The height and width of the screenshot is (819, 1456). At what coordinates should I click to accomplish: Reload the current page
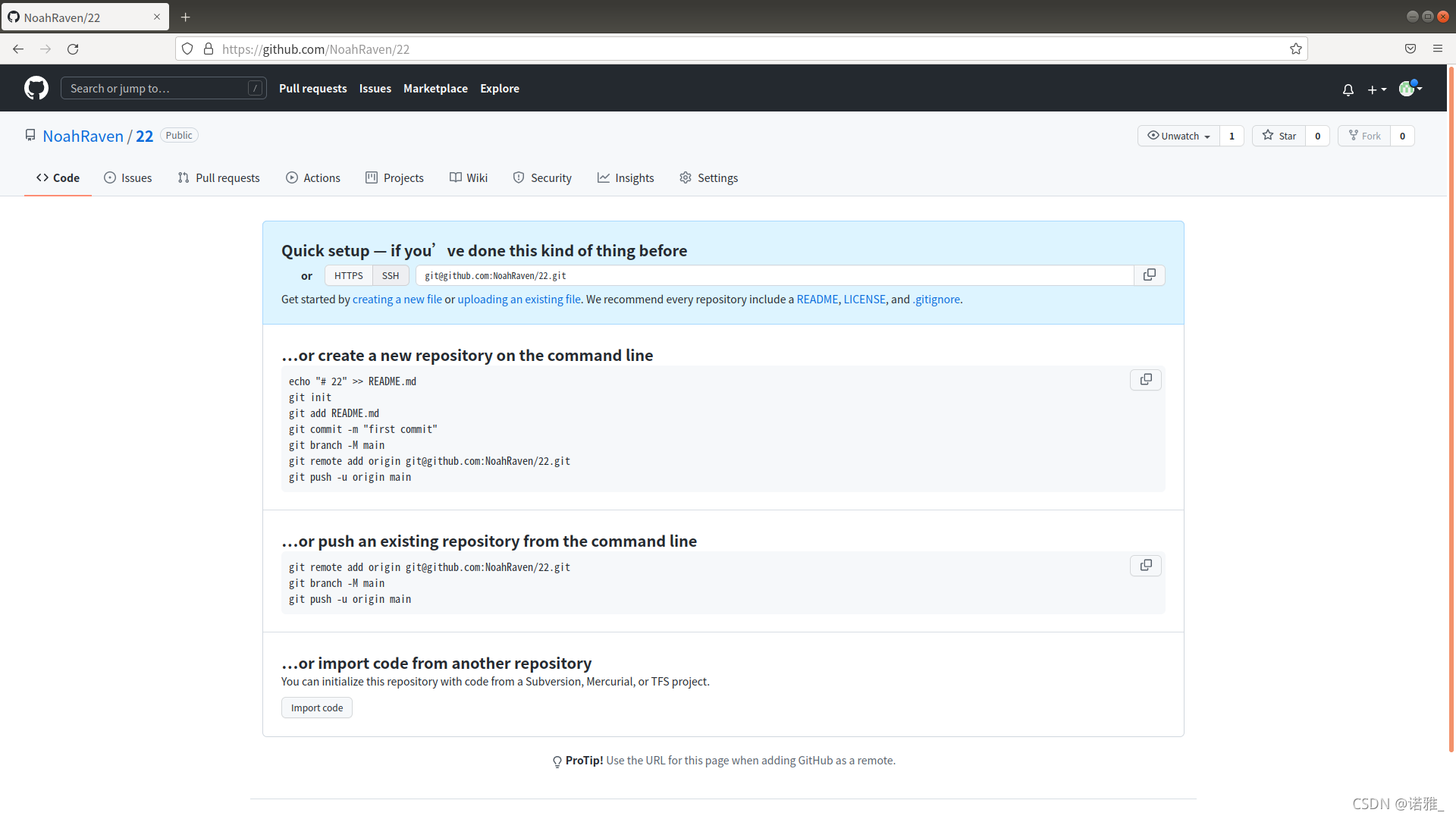[x=73, y=49]
